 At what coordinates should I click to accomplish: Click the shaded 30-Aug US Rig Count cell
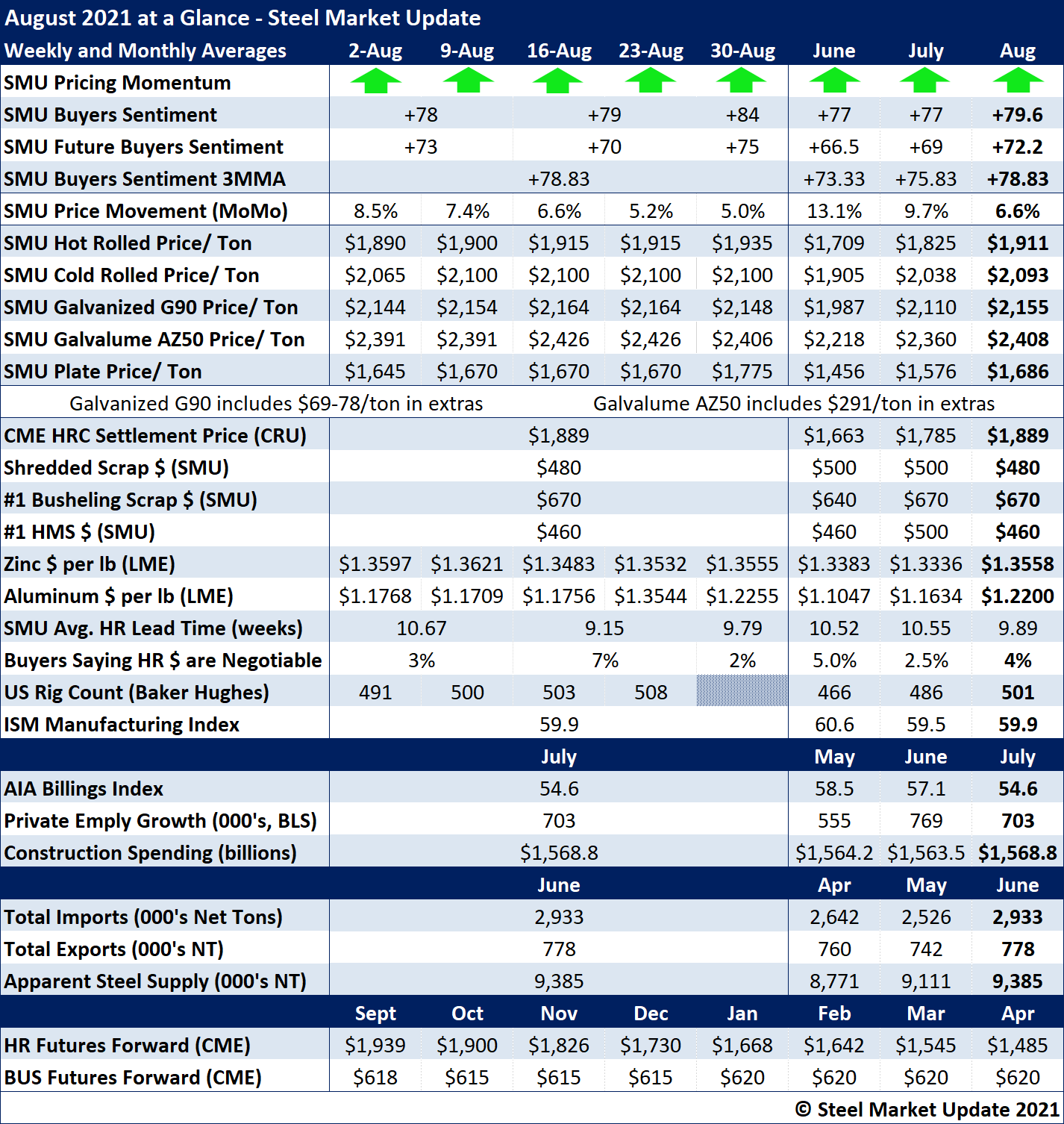click(742, 691)
